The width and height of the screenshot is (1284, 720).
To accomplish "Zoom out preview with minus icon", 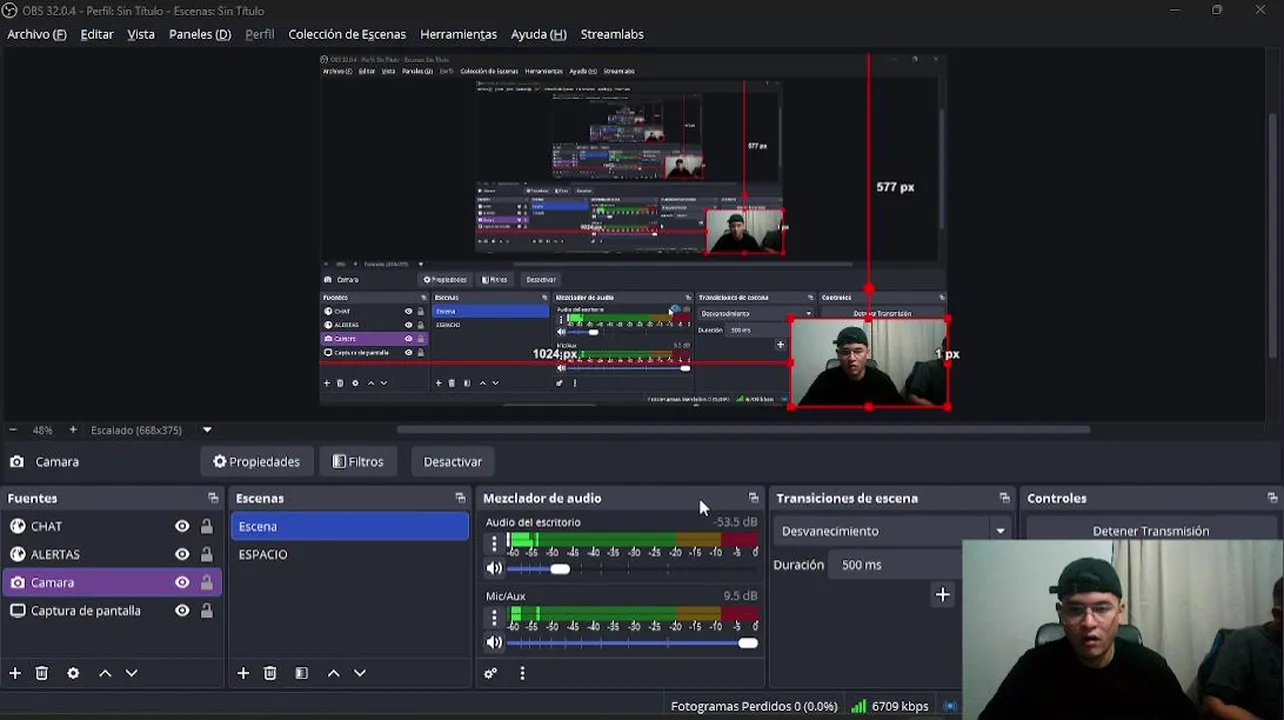I will click(x=13, y=430).
